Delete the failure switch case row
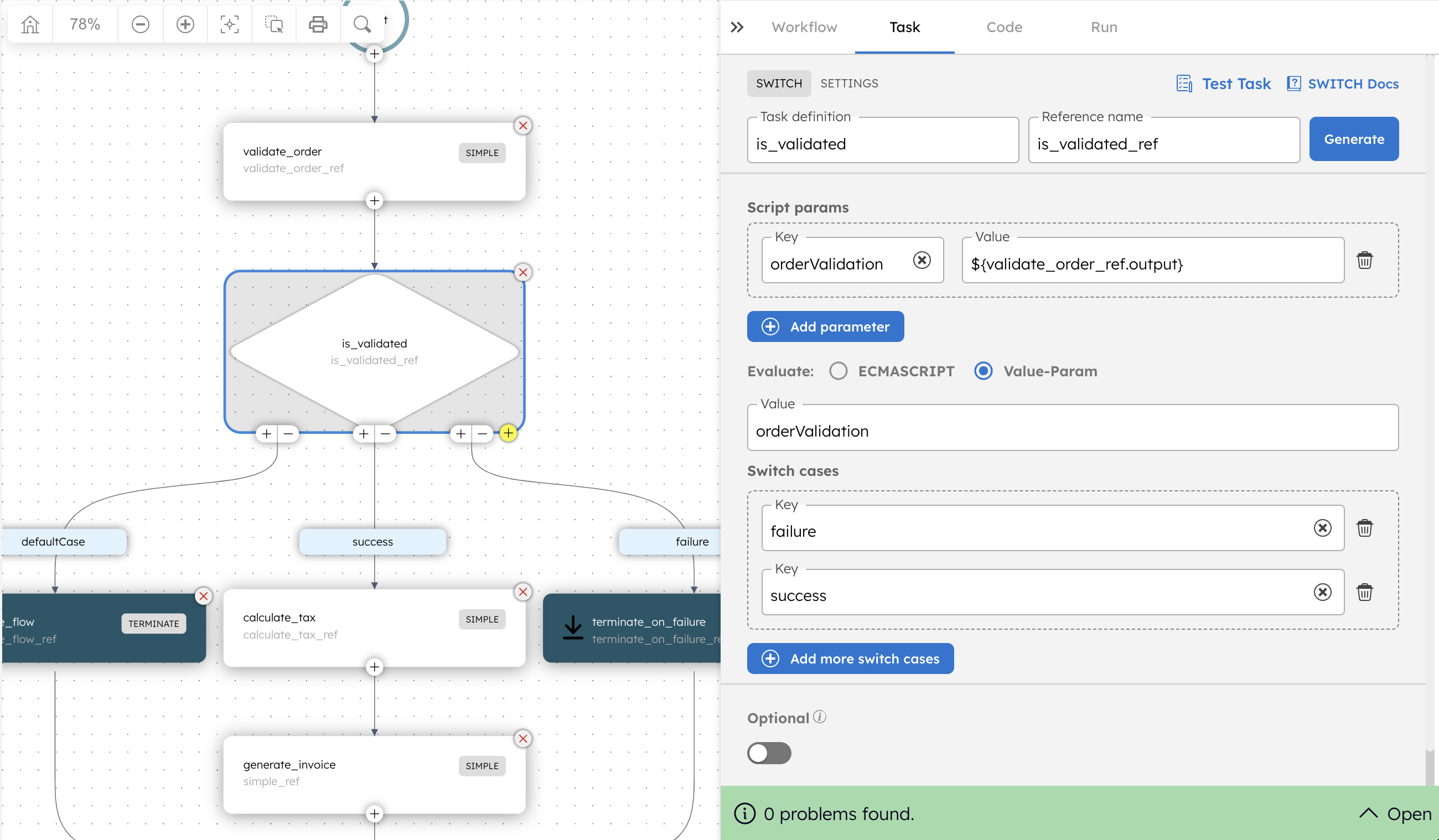The height and width of the screenshot is (840, 1439). click(1365, 528)
